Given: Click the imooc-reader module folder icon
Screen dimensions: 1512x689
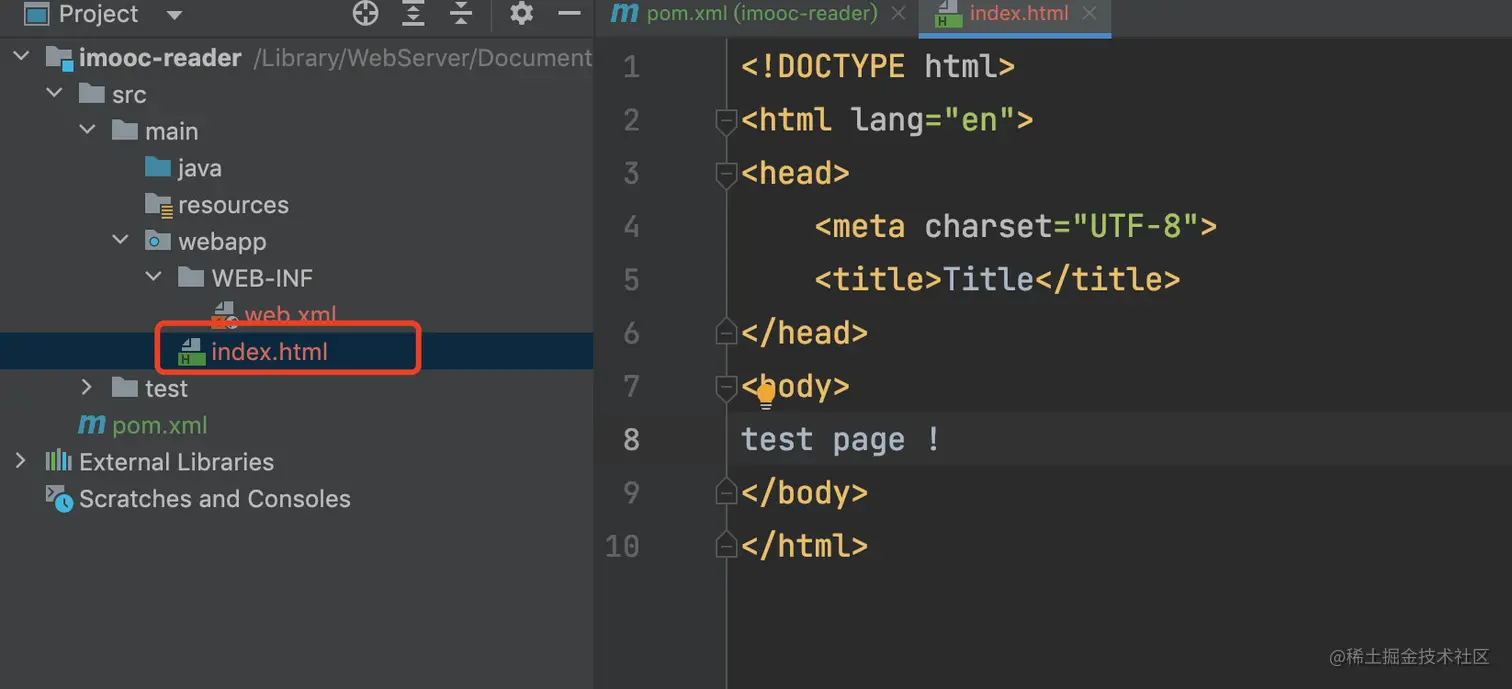Looking at the screenshot, I should tap(60, 58).
